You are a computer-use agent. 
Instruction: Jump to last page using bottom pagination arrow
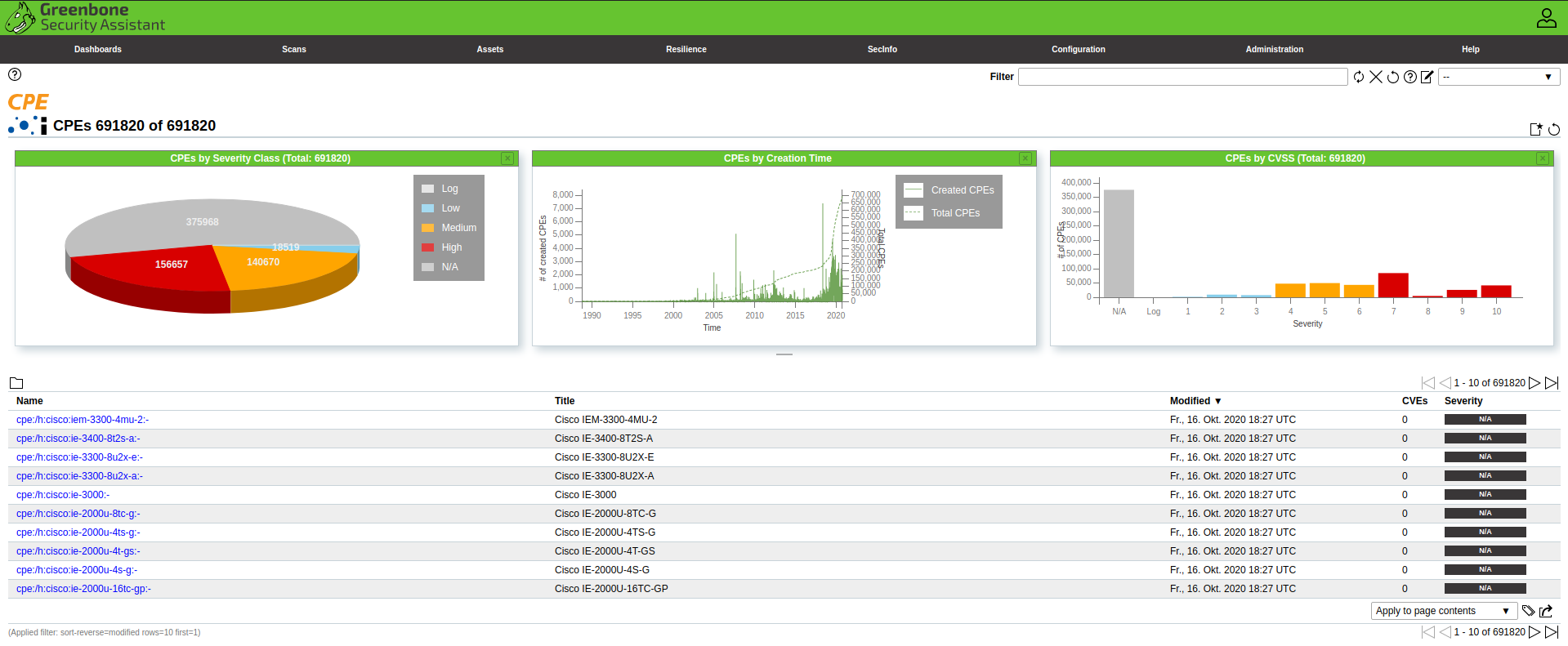click(x=1552, y=632)
